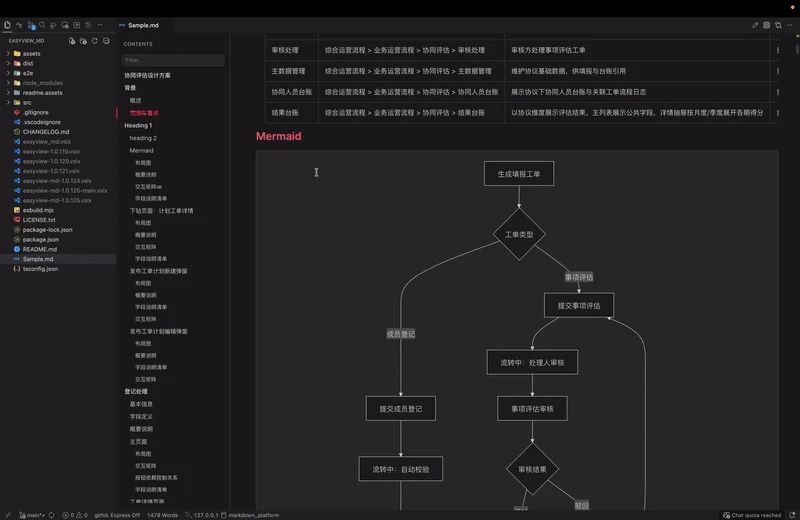This screenshot has height=520, width=800.
Task: Click the preview vertical scrollbar
Action: coord(796,49)
